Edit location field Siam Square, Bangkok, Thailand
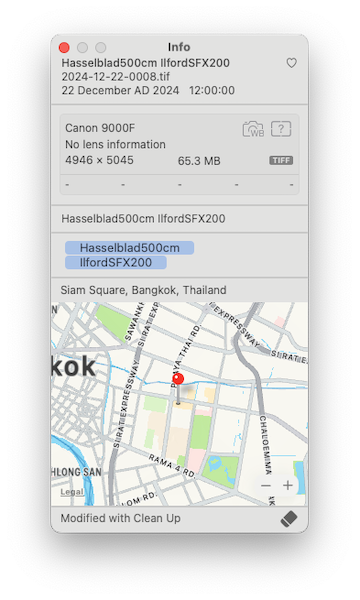This screenshot has height=600, width=360. coord(143,290)
